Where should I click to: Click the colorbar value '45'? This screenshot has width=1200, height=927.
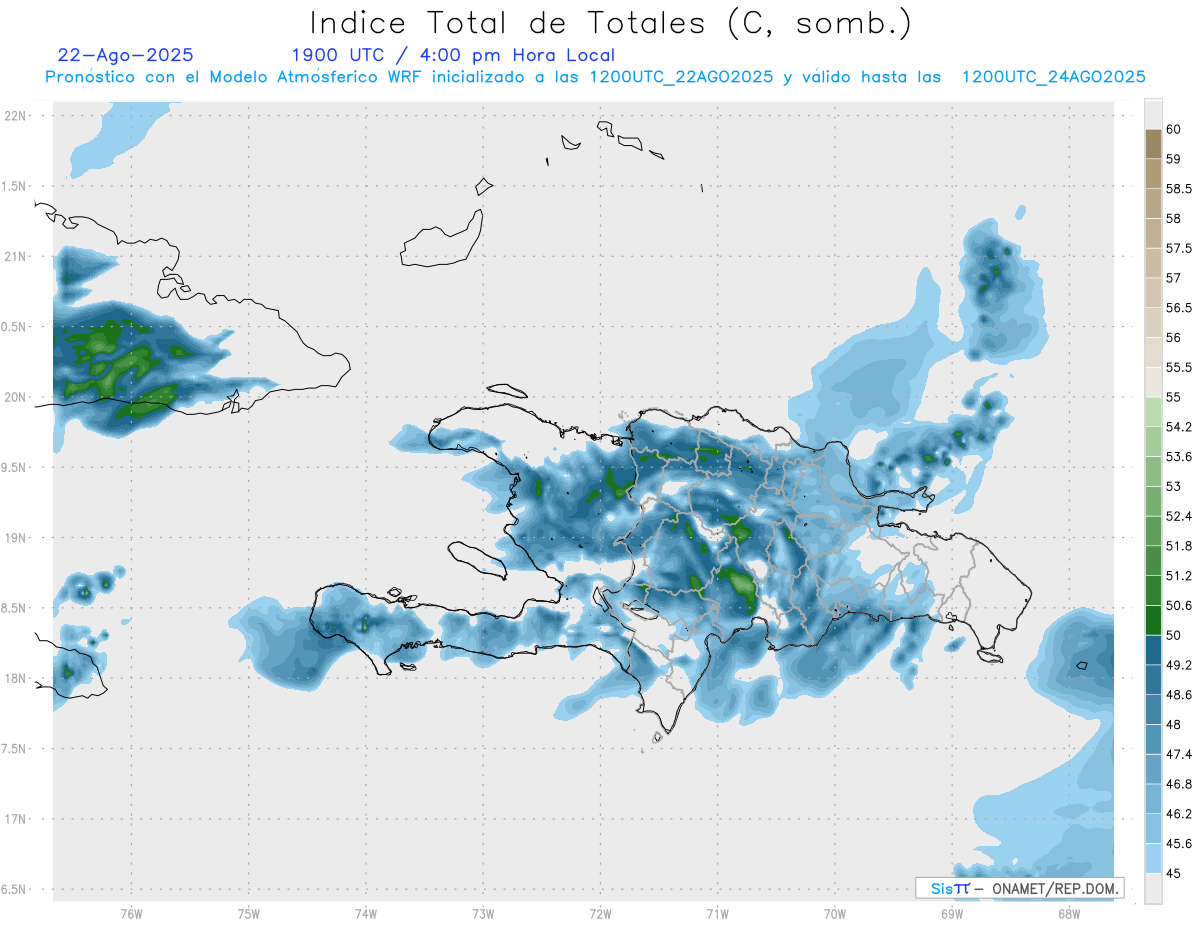coord(1174,874)
